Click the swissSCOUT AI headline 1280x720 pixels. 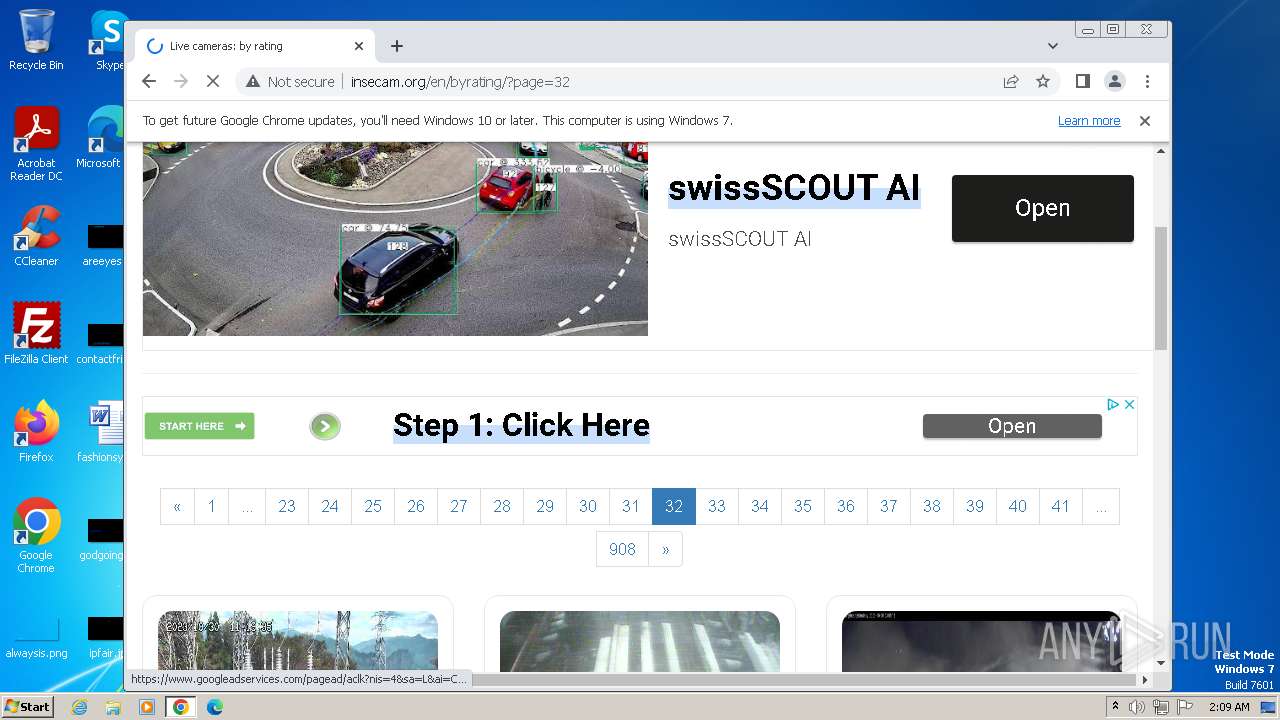point(794,188)
